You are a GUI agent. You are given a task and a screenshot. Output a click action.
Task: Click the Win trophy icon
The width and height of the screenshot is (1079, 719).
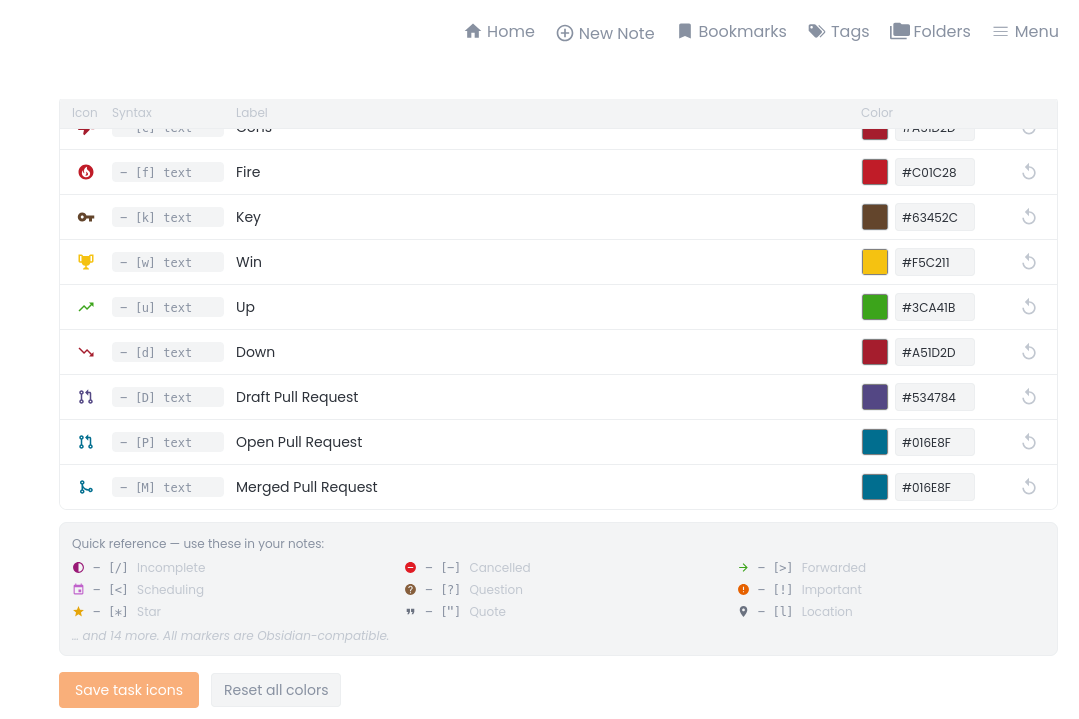click(x=86, y=262)
